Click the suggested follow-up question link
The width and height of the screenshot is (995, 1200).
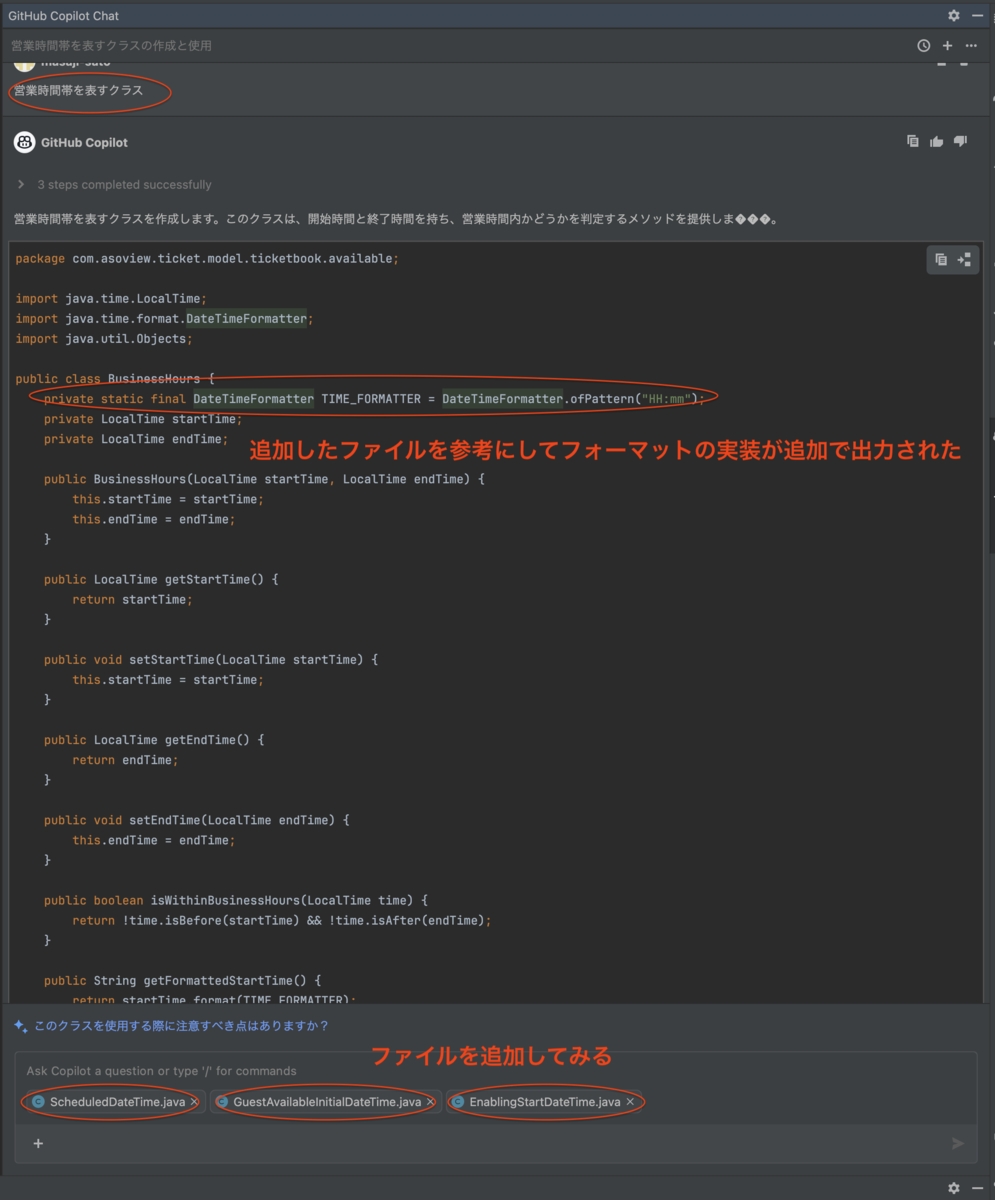(x=181, y=1026)
